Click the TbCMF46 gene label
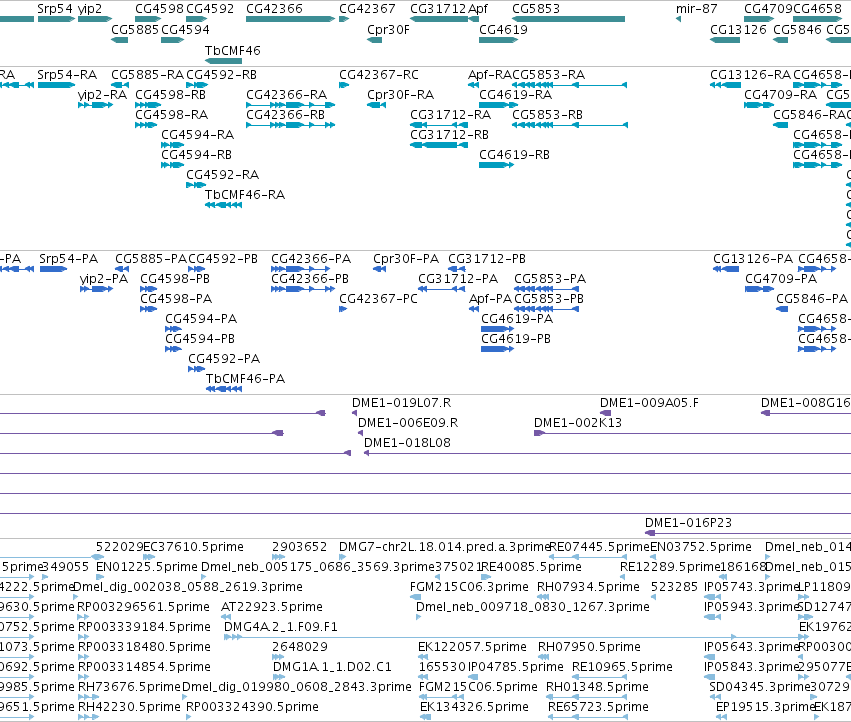 coord(232,50)
